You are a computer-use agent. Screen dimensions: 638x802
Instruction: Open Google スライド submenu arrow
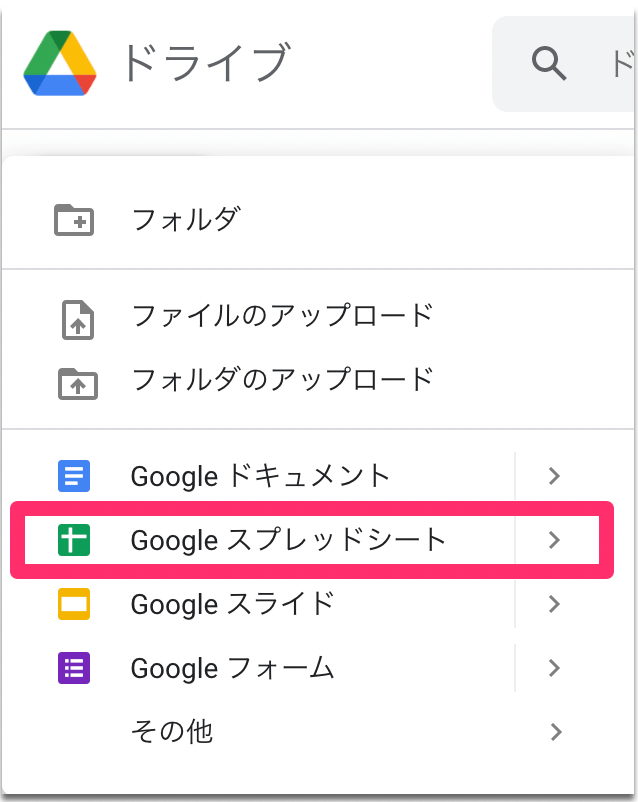point(554,604)
